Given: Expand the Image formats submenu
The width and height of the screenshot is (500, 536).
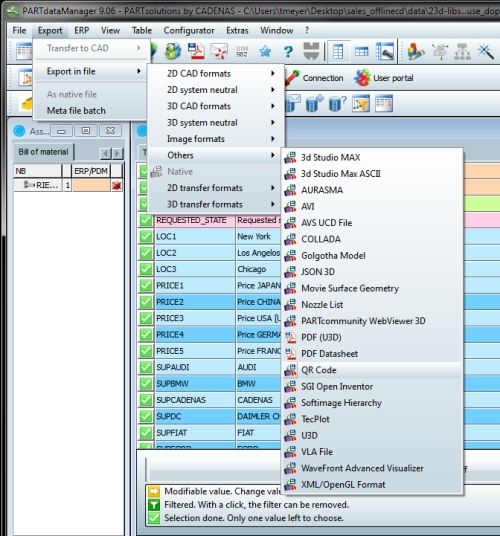Looking at the screenshot, I should (216, 139).
